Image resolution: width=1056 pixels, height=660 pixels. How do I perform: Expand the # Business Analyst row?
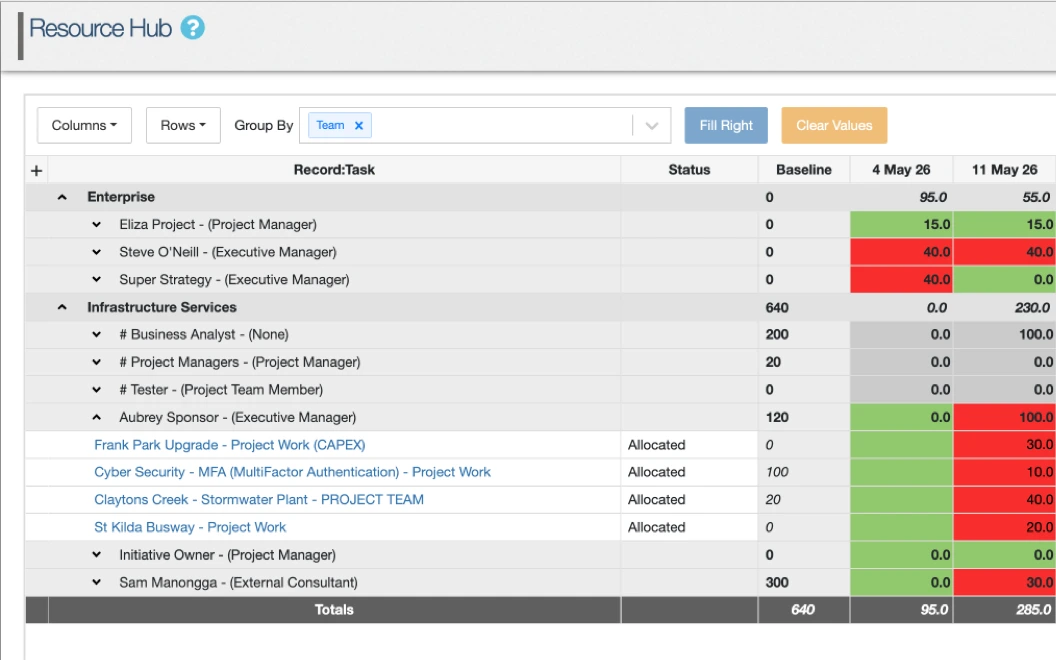[x=96, y=335]
